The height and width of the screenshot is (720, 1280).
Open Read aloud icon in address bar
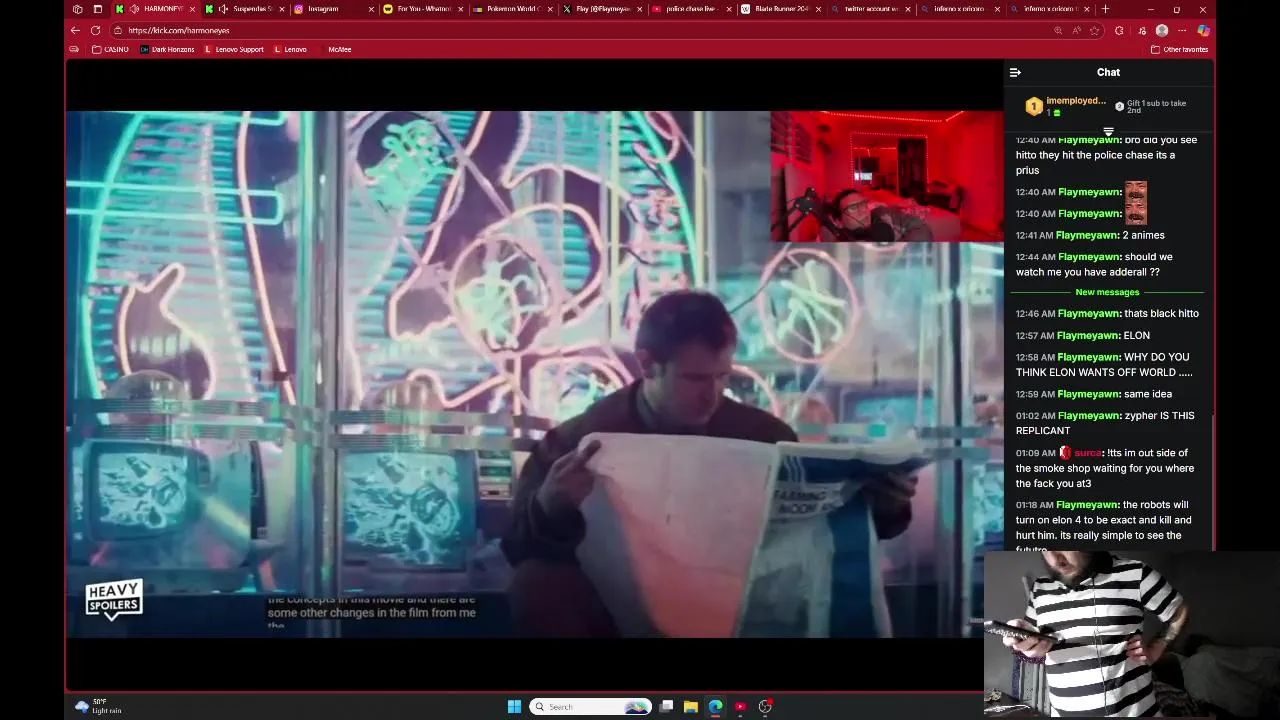1076,30
